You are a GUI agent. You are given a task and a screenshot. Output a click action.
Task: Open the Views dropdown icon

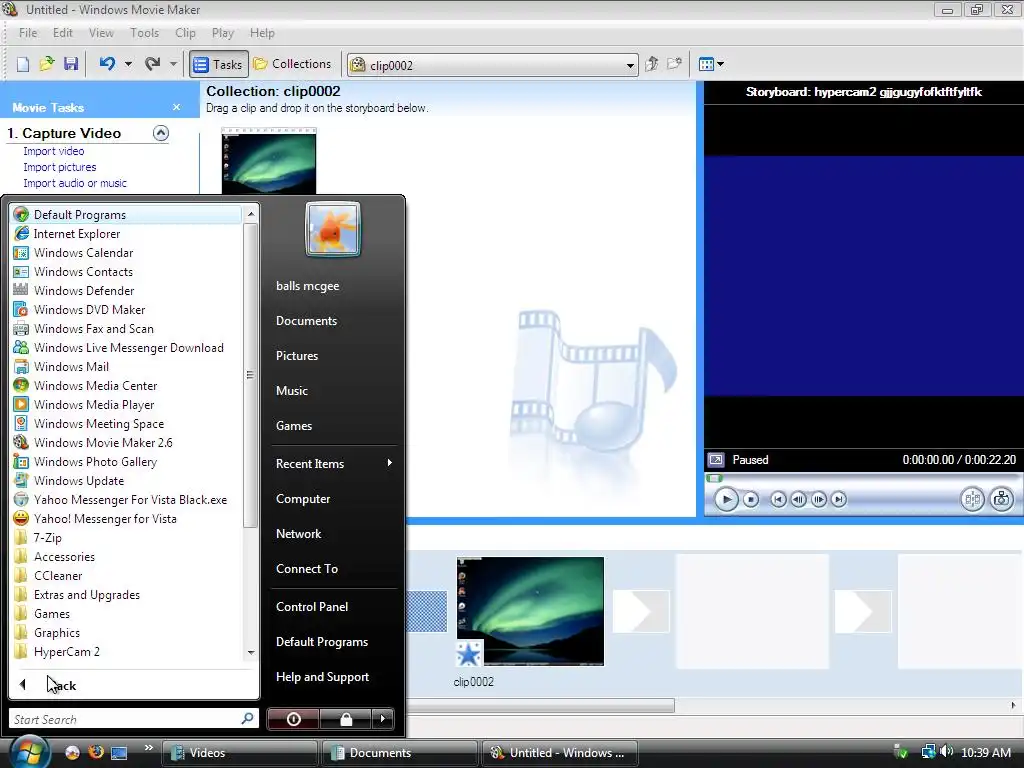pos(711,64)
